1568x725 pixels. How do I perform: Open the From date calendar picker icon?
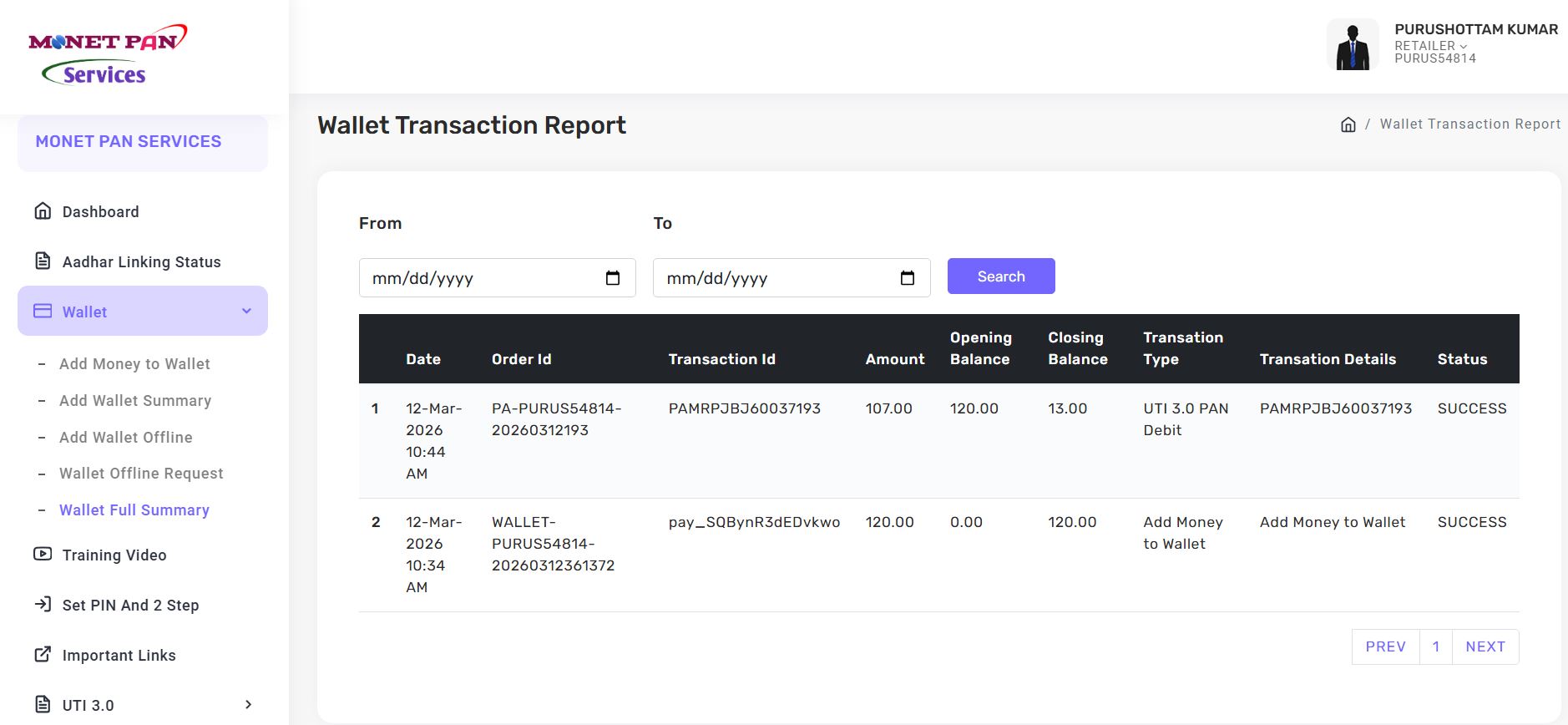click(613, 278)
